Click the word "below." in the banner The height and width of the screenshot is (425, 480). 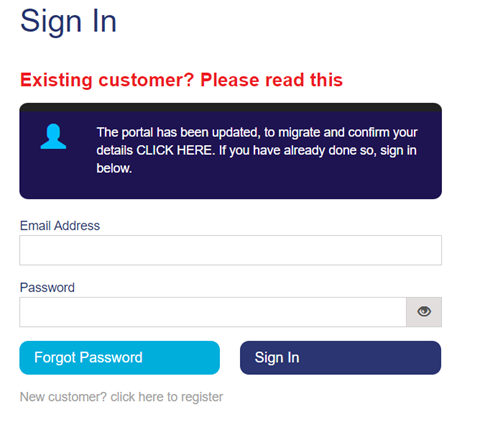[114, 168]
